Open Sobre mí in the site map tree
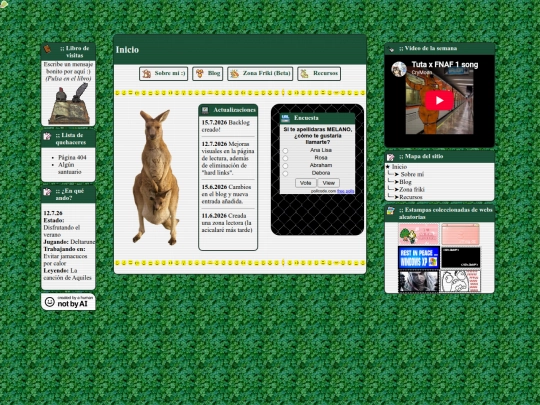This screenshot has height=405, width=540. click(x=412, y=174)
